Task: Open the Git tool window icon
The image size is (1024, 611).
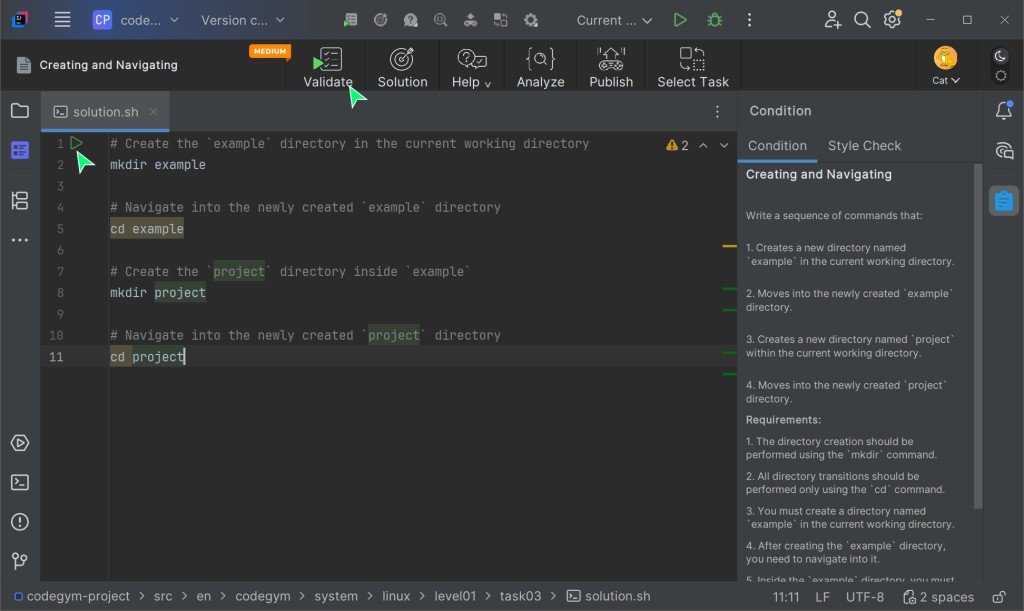Action: pos(19,561)
